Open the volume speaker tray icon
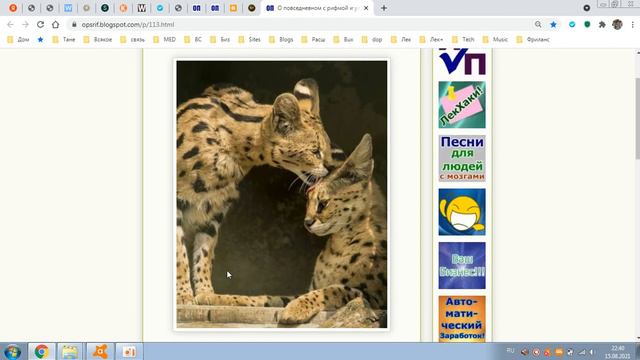 (593, 352)
